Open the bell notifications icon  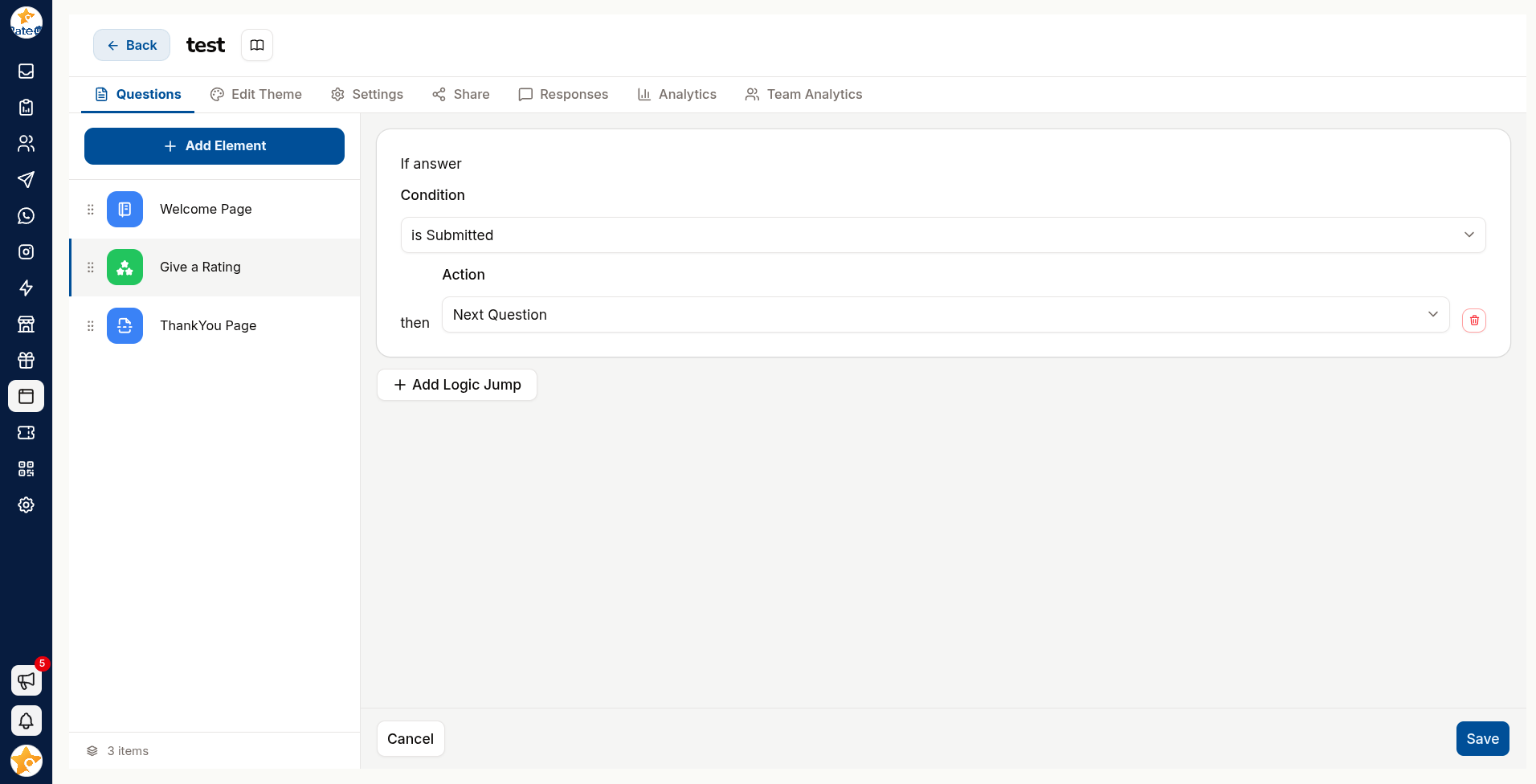26,721
